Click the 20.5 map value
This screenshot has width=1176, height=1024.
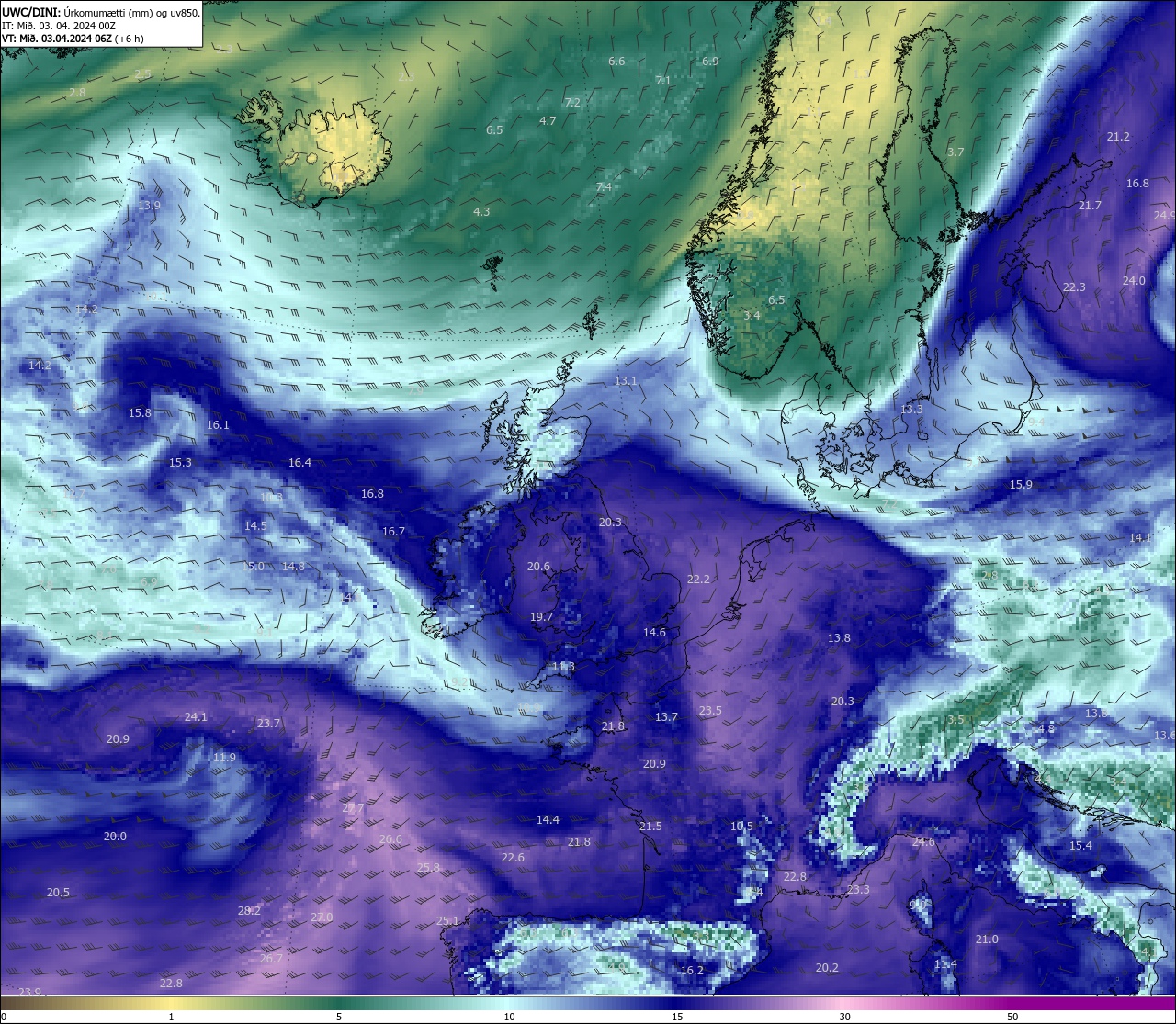[58, 893]
